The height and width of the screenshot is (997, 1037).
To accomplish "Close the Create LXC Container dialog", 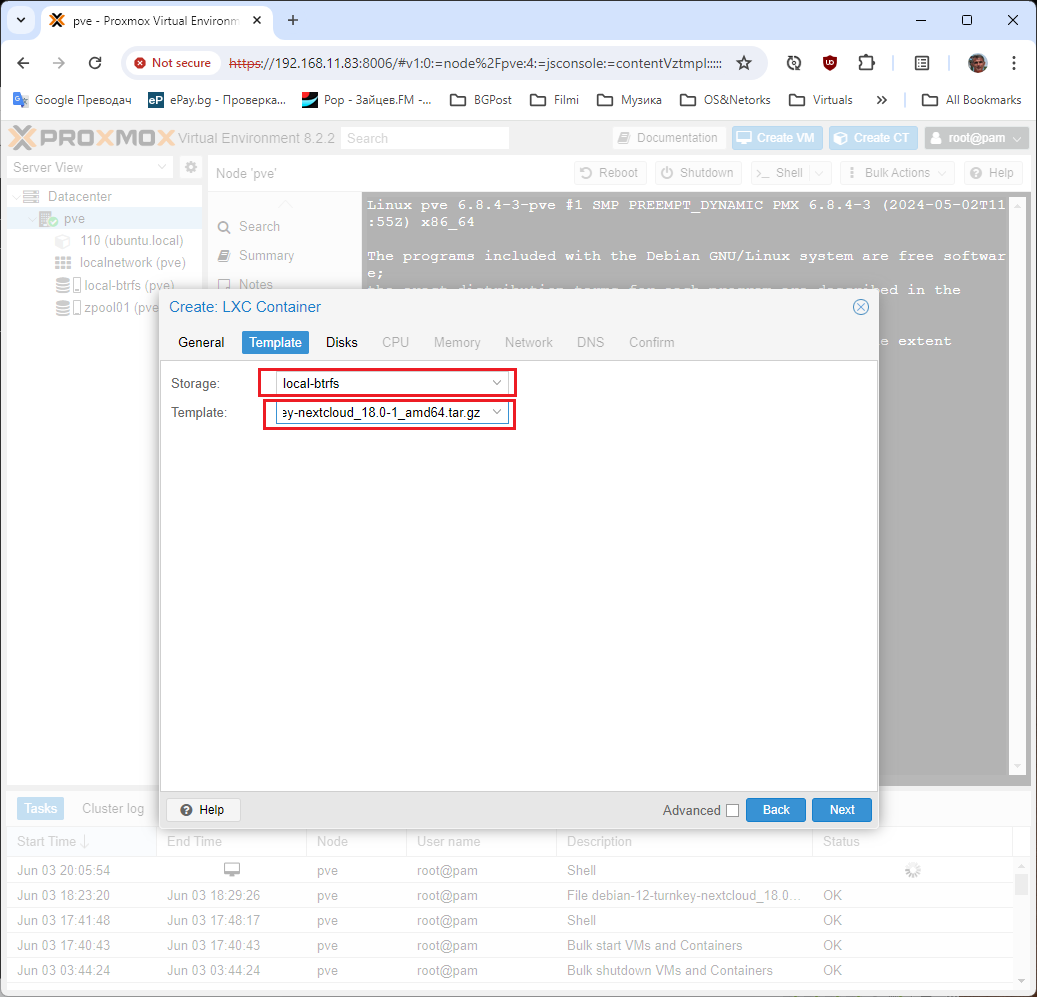I will [x=860, y=307].
